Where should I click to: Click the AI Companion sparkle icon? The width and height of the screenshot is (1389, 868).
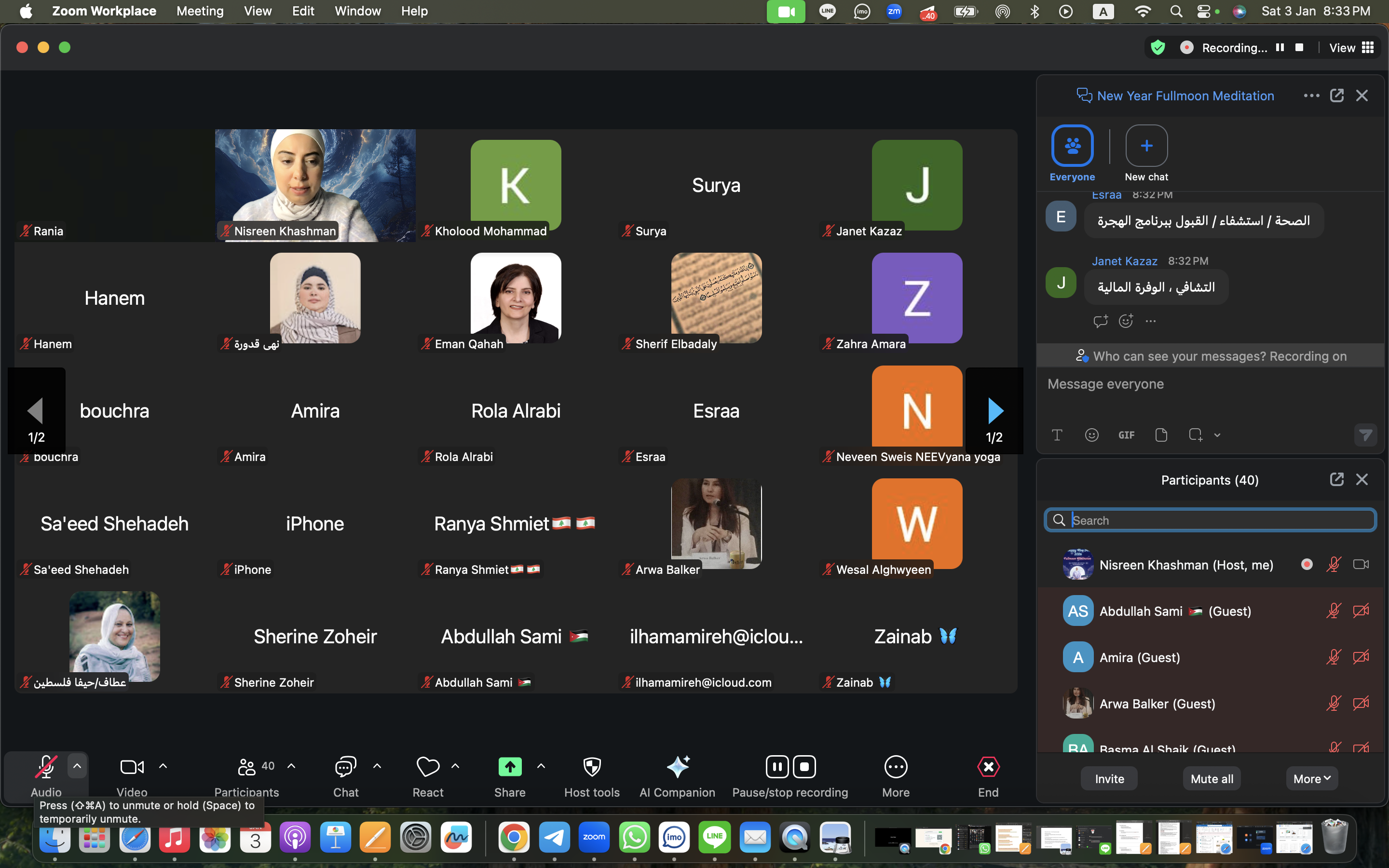pyautogui.click(x=677, y=767)
